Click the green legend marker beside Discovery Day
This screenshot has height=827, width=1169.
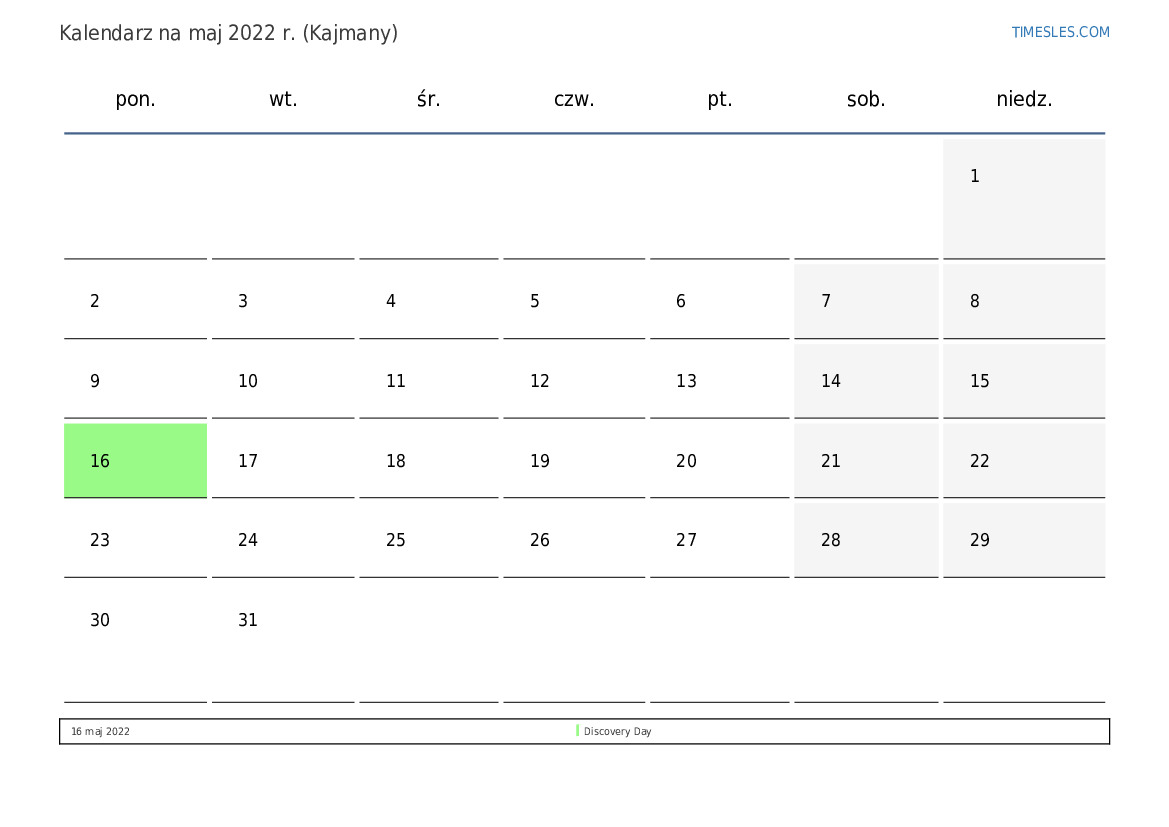(x=577, y=731)
